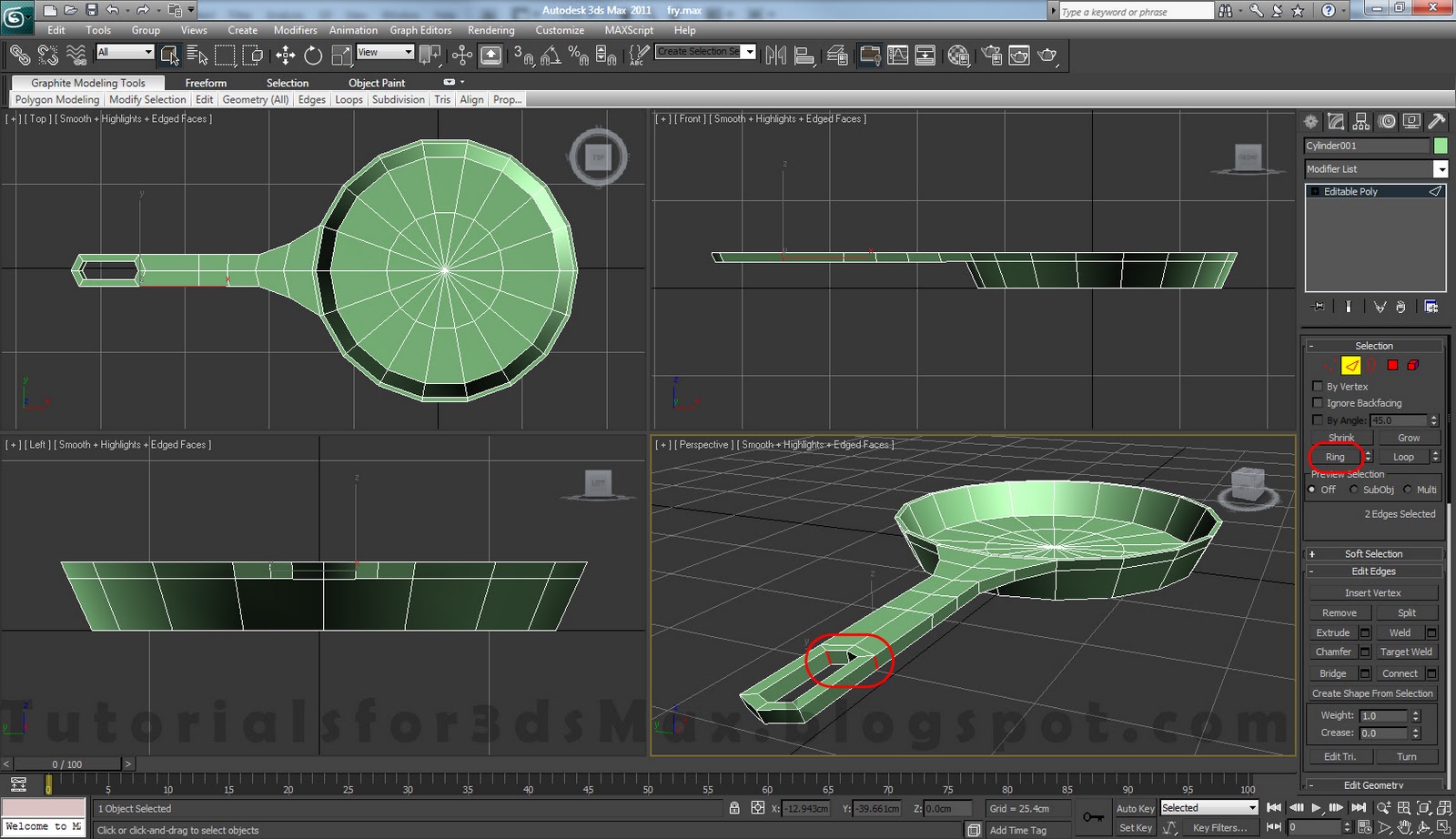Expand the Soft Selection rollout
This screenshot has width=1456, height=839.
(1373, 553)
